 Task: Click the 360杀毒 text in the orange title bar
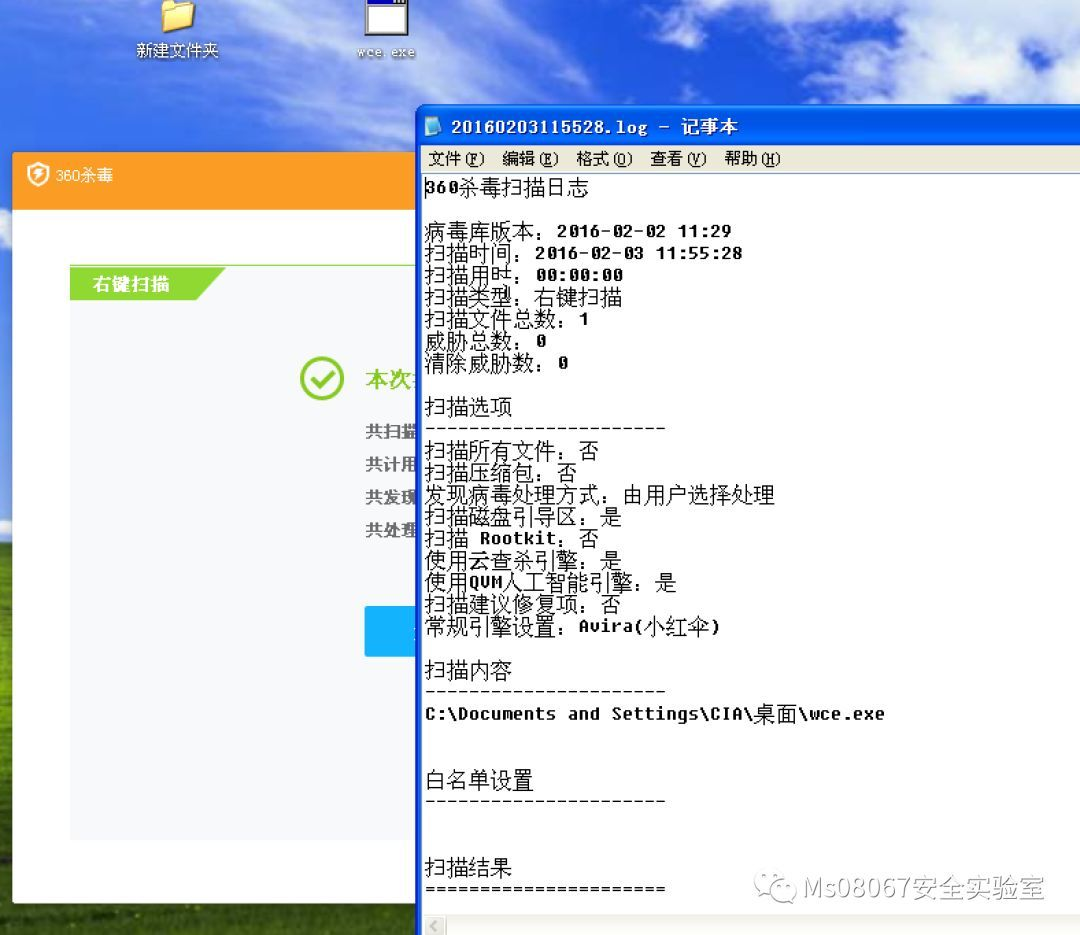coord(86,173)
